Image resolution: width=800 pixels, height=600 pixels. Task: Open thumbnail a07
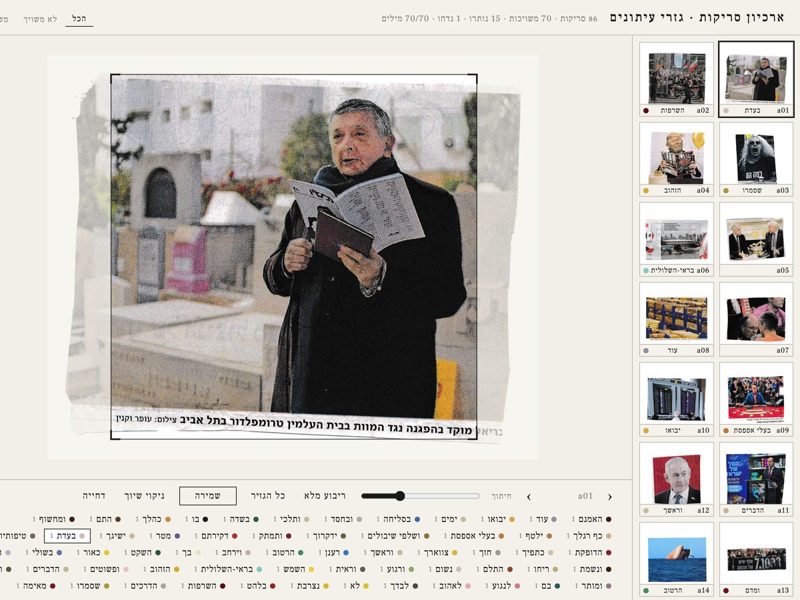756,320
